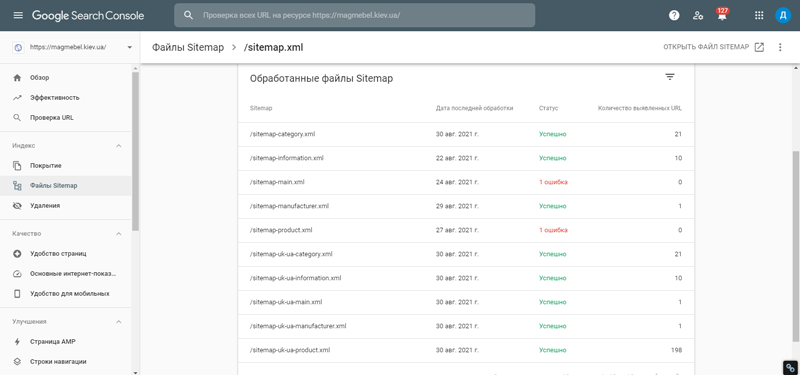The image size is (800, 375).
Task: Click Обработанные файлы Sitemap heading
Action: [x=321, y=79]
